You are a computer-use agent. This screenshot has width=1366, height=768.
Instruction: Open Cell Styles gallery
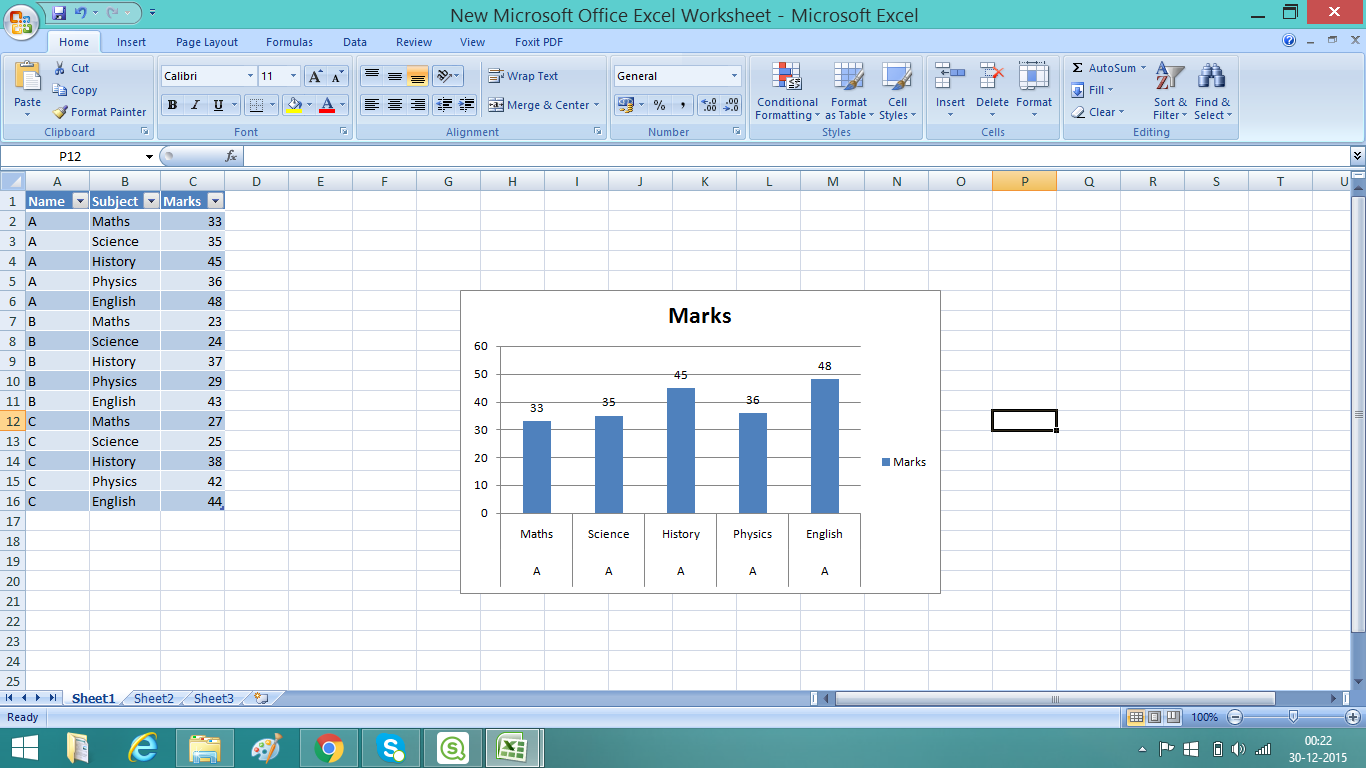(x=897, y=91)
